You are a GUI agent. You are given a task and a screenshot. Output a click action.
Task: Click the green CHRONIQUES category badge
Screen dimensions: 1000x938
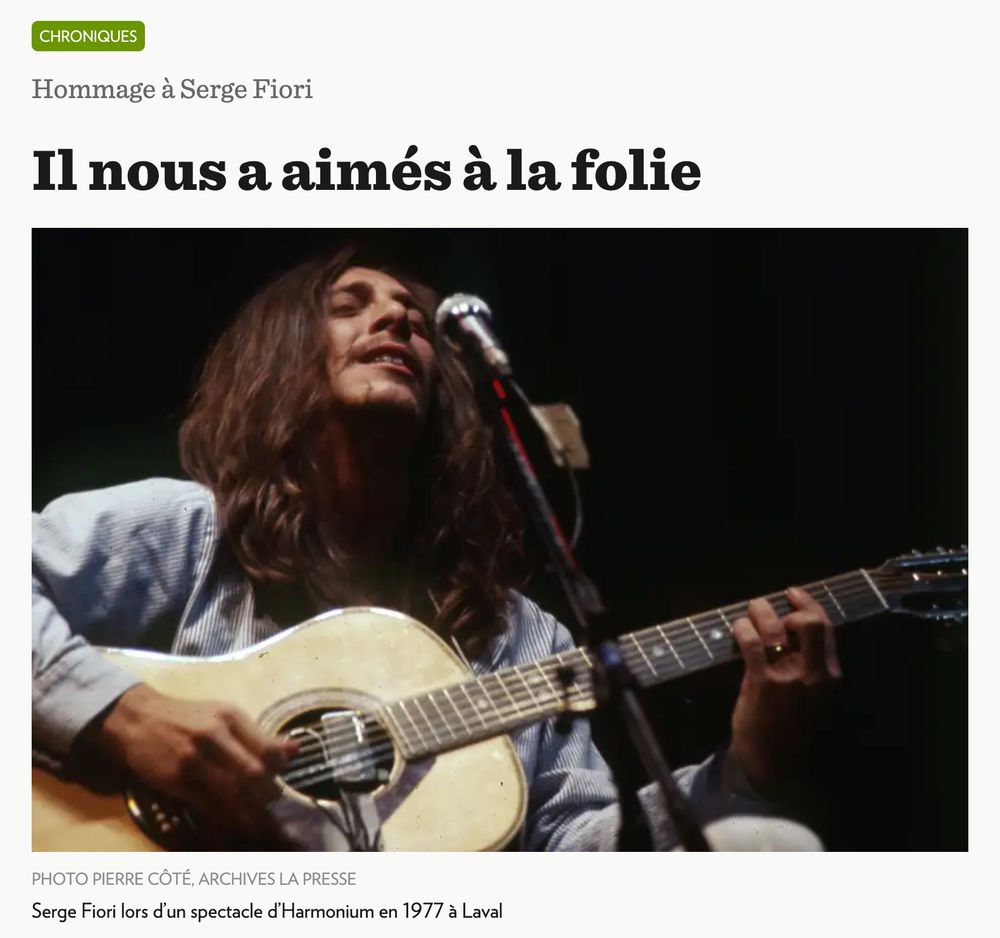point(88,36)
